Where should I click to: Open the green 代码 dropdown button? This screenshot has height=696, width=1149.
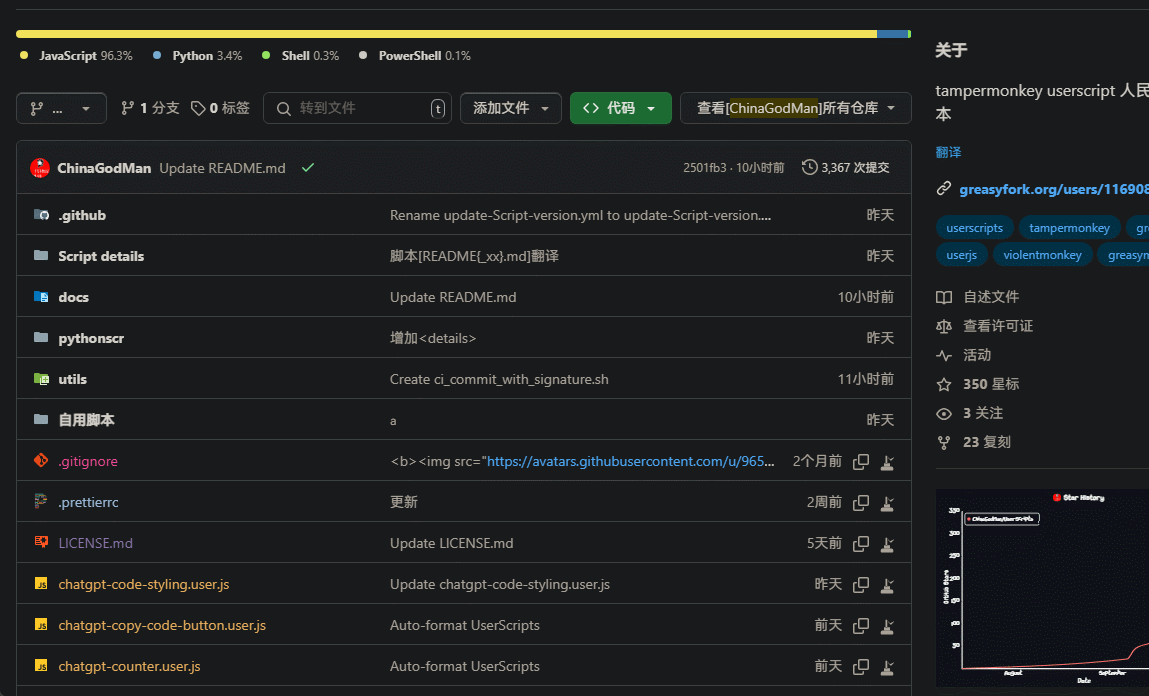click(x=620, y=108)
